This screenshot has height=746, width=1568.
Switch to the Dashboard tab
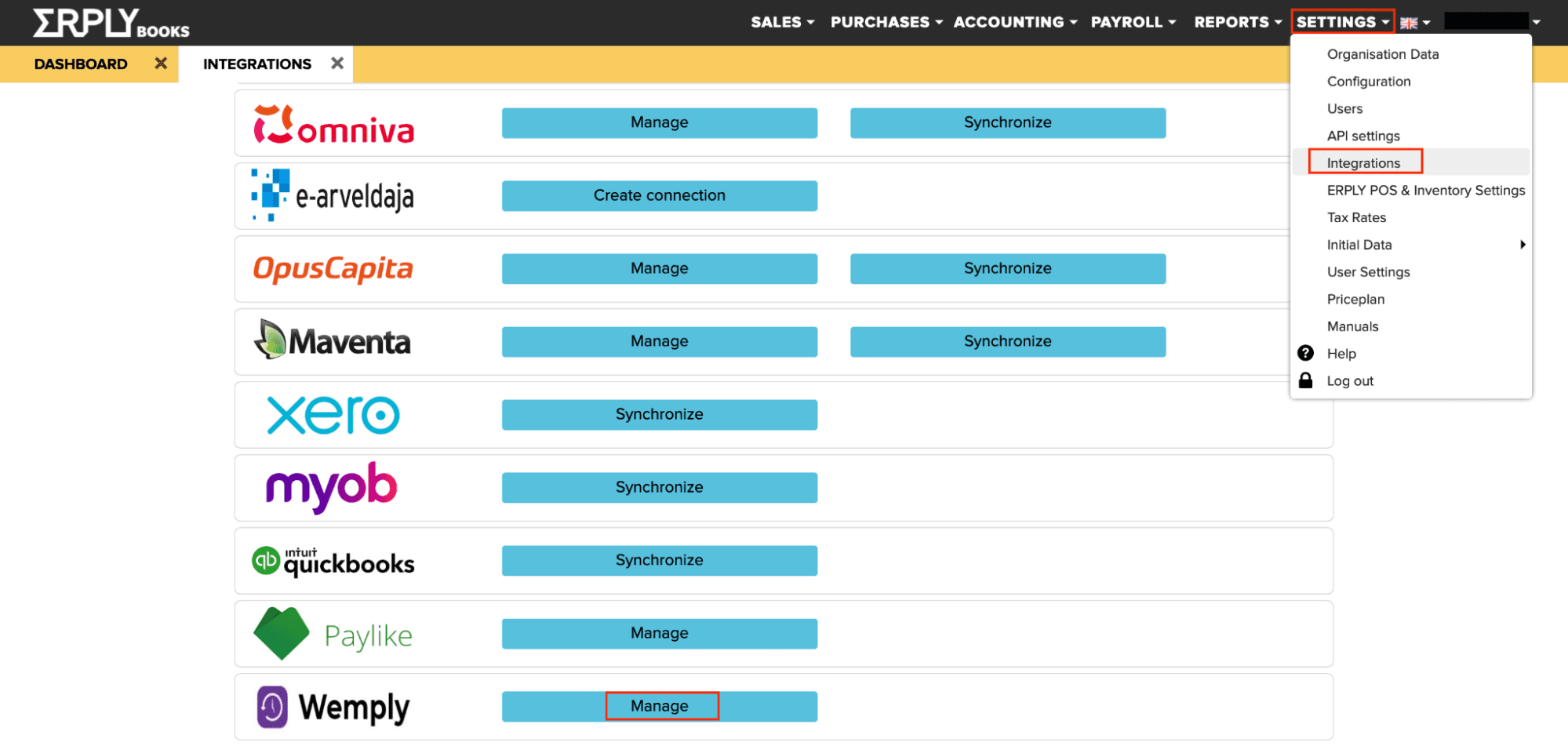tap(81, 64)
